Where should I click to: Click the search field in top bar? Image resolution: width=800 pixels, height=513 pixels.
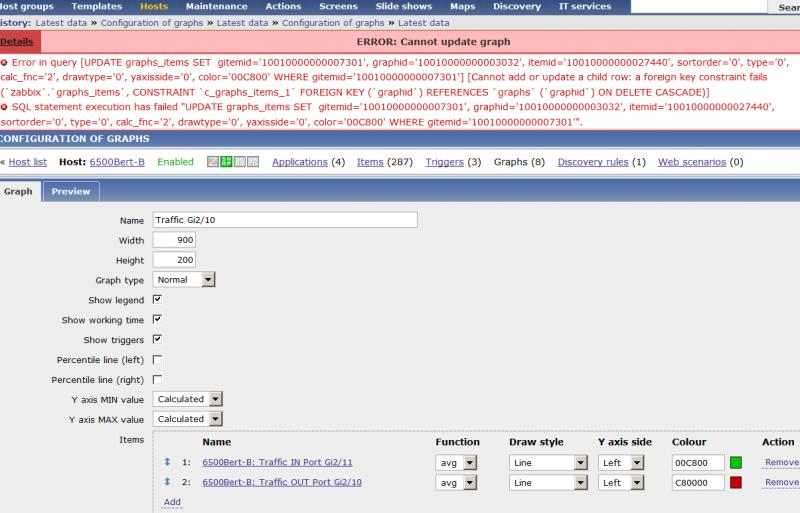coord(699,7)
